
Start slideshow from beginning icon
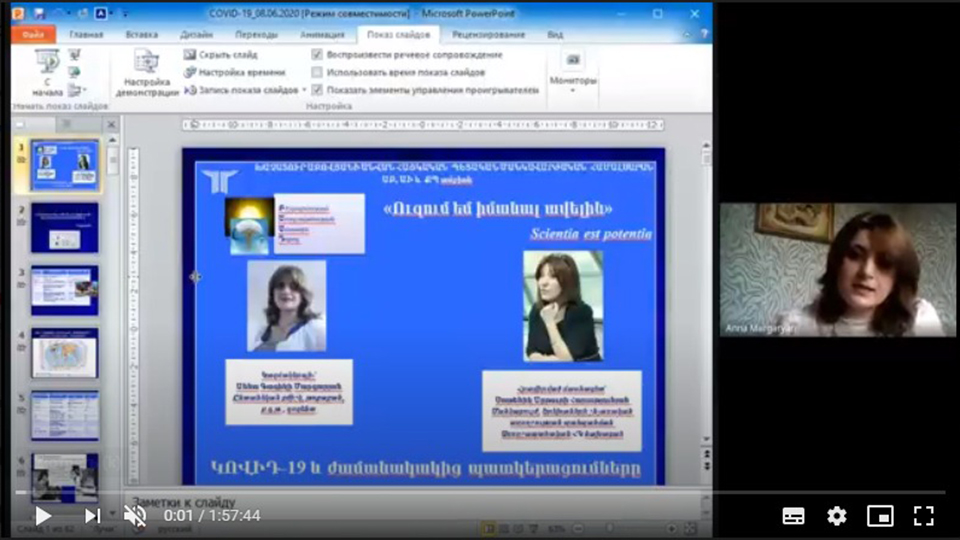[x=45, y=64]
